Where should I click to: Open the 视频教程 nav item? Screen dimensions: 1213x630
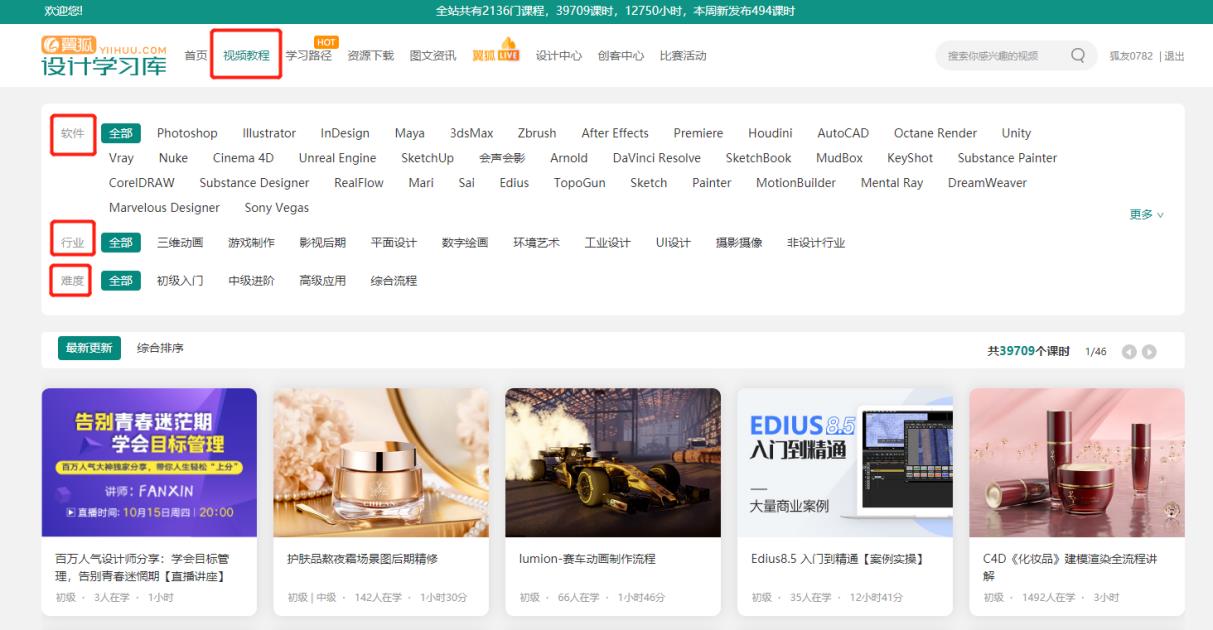click(x=246, y=56)
